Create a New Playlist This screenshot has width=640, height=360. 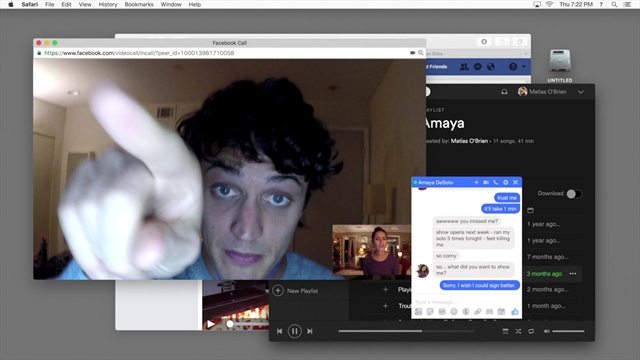pyautogui.click(x=295, y=291)
